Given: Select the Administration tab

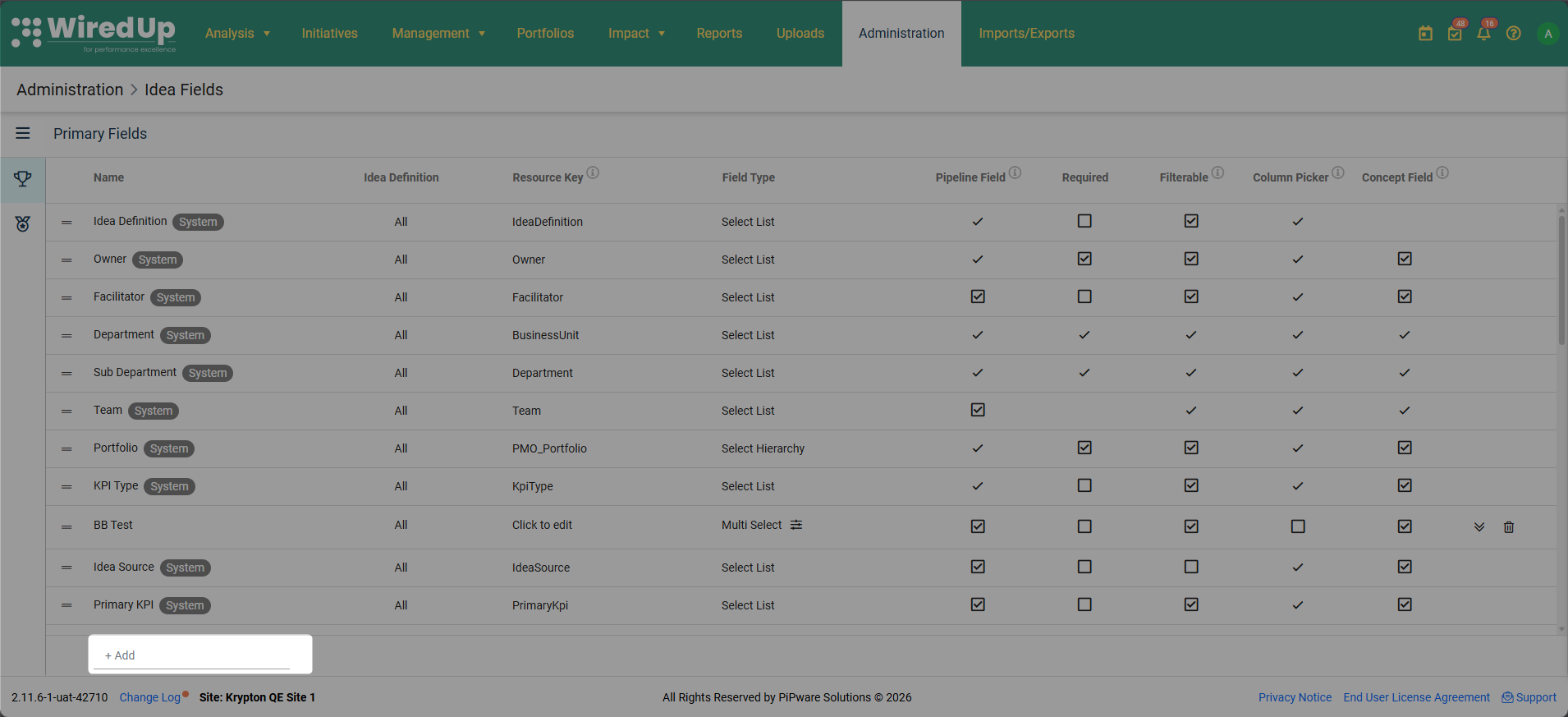Looking at the screenshot, I should pyautogui.click(x=901, y=34).
